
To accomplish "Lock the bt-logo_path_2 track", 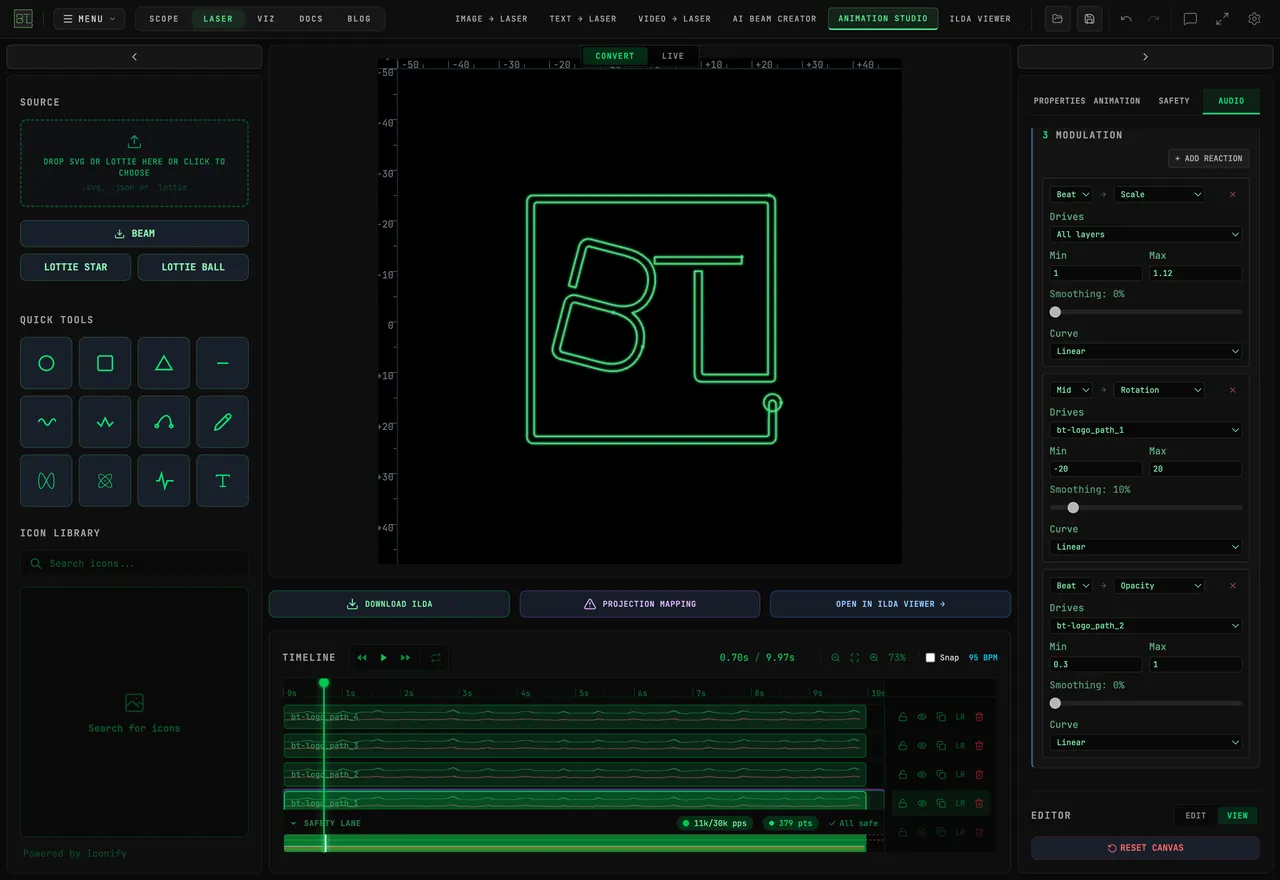I will (x=903, y=774).
